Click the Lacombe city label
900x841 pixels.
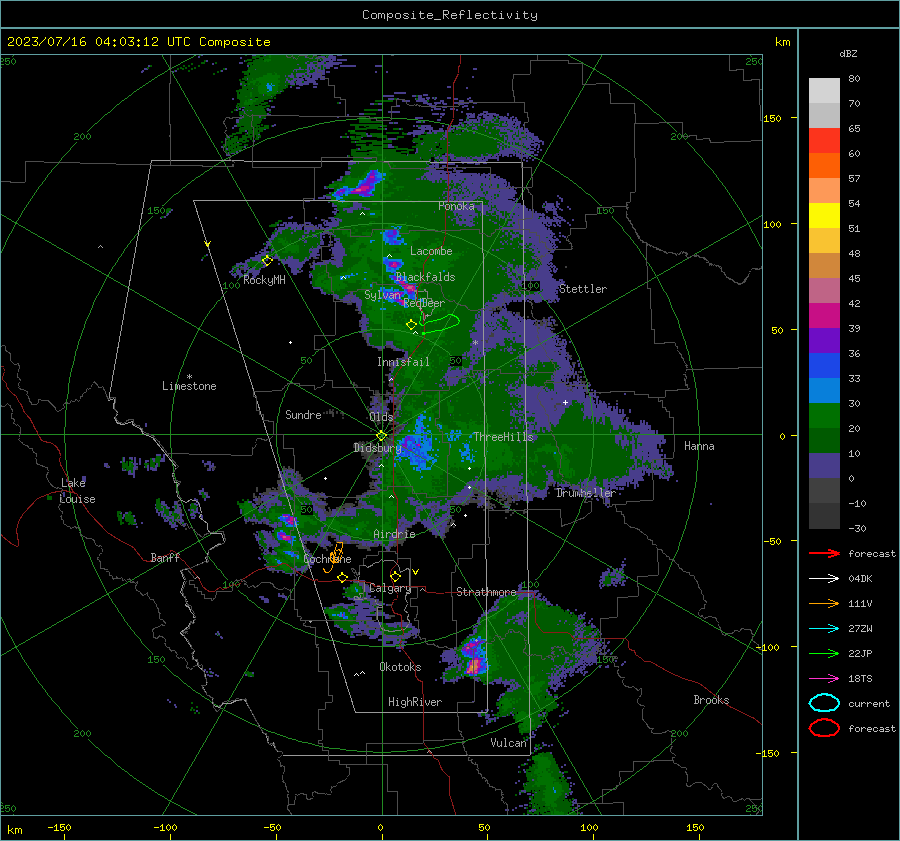(431, 251)
